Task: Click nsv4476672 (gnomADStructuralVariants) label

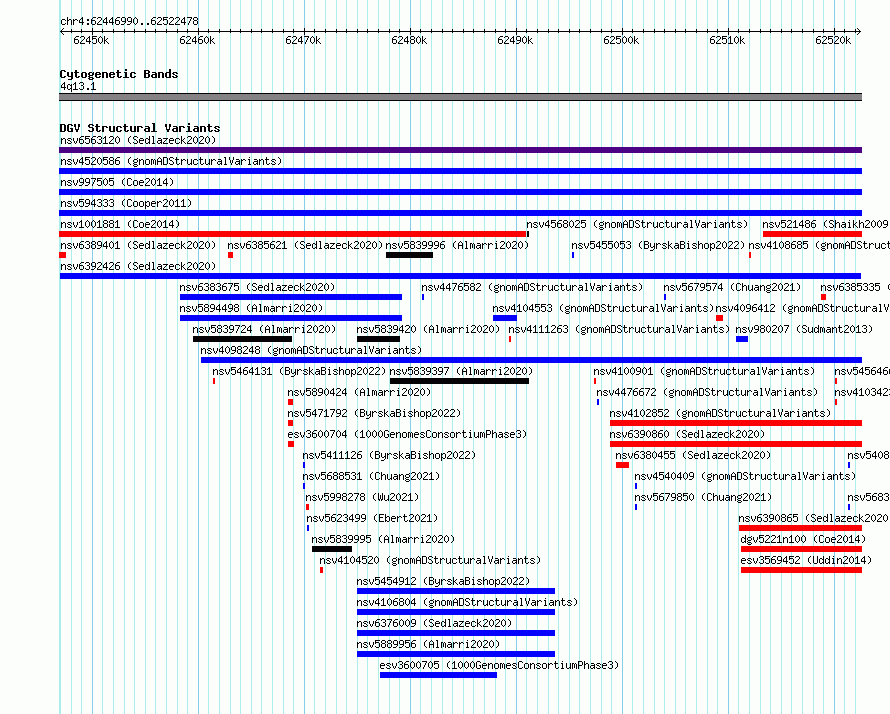Action: [x=707, y=392]
